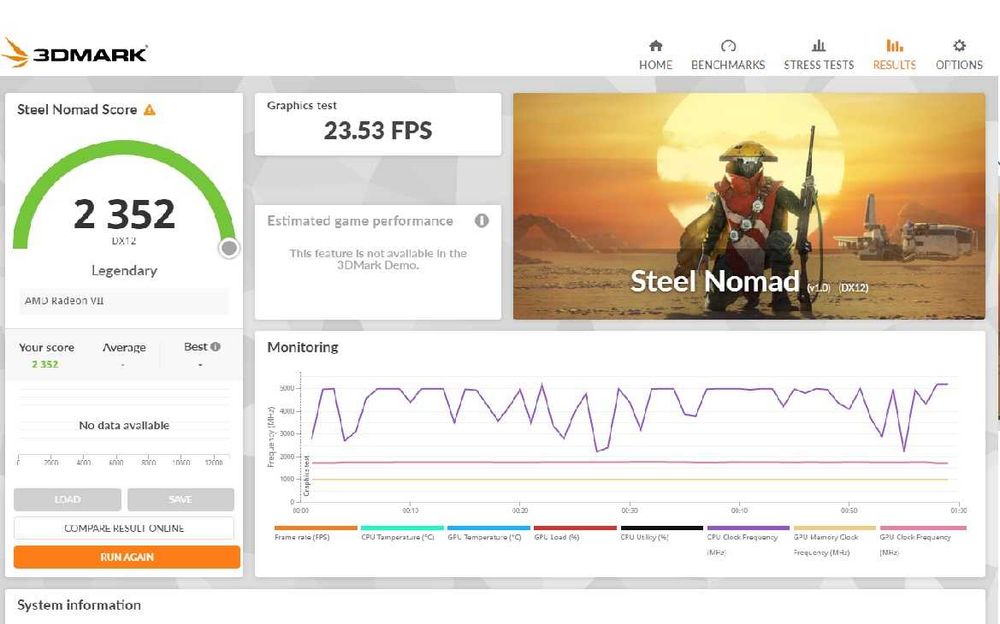Click the Average column label
1000x624 pixels.
[124, 348]
